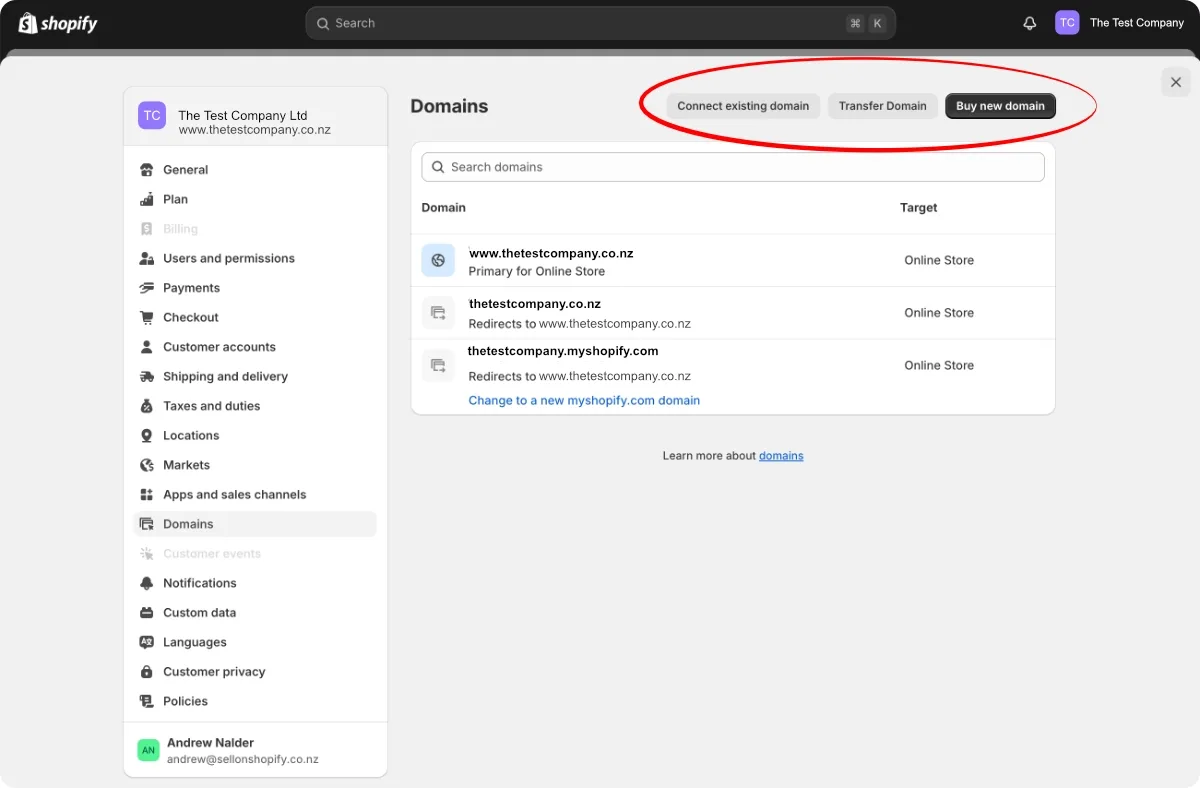1200x788 pixels.
Task: Go to Apps and sales channels
Action: click(x=234, y=495)
